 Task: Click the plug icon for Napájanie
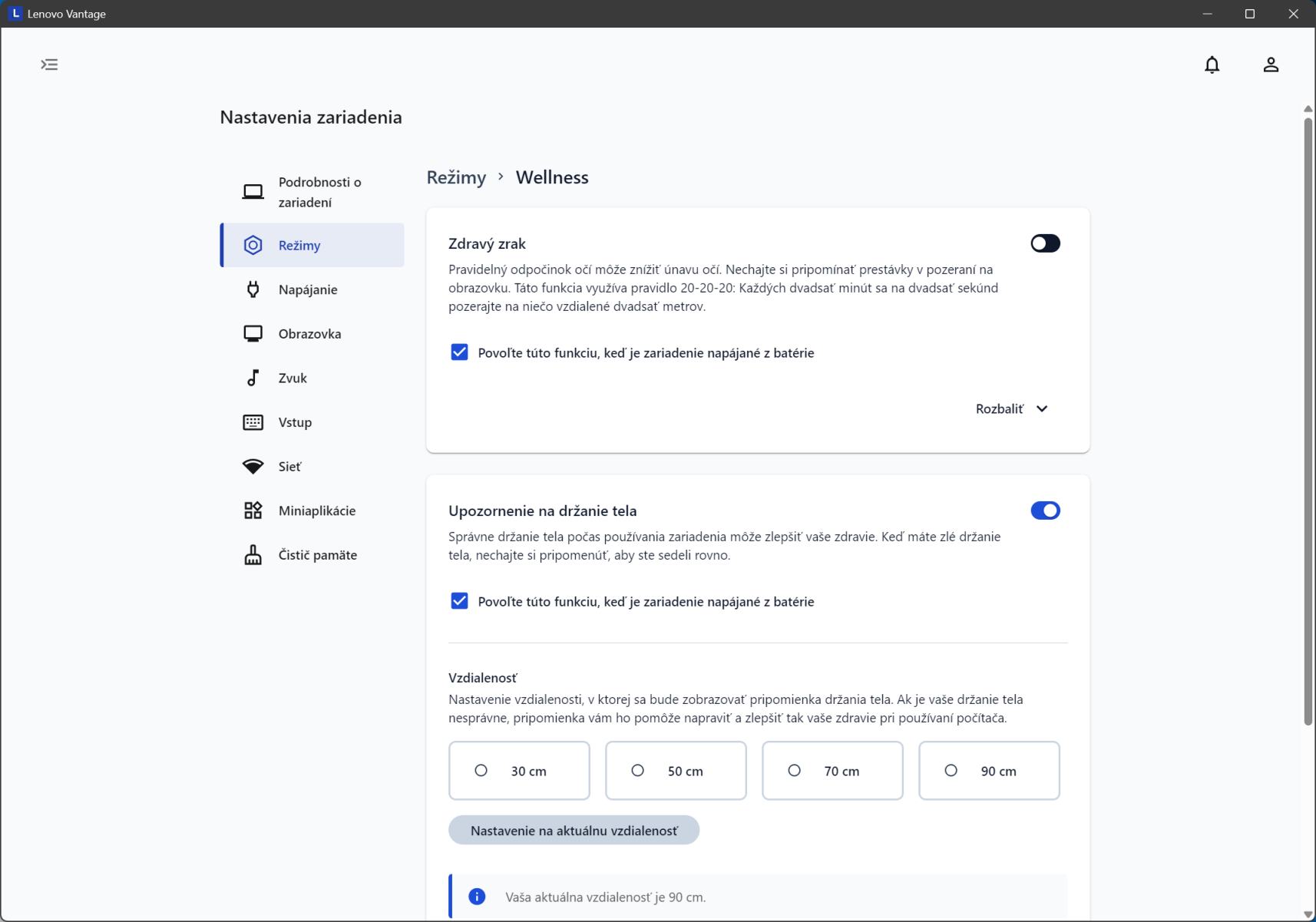tap(253, 289)
